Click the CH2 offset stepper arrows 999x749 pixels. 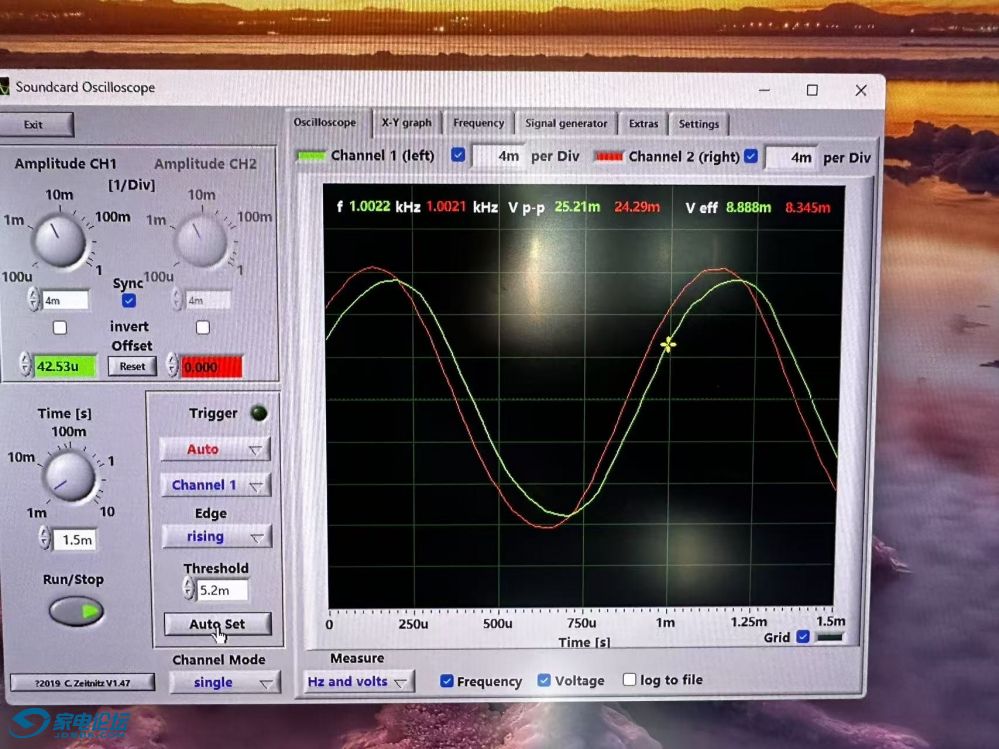(172, 366)
